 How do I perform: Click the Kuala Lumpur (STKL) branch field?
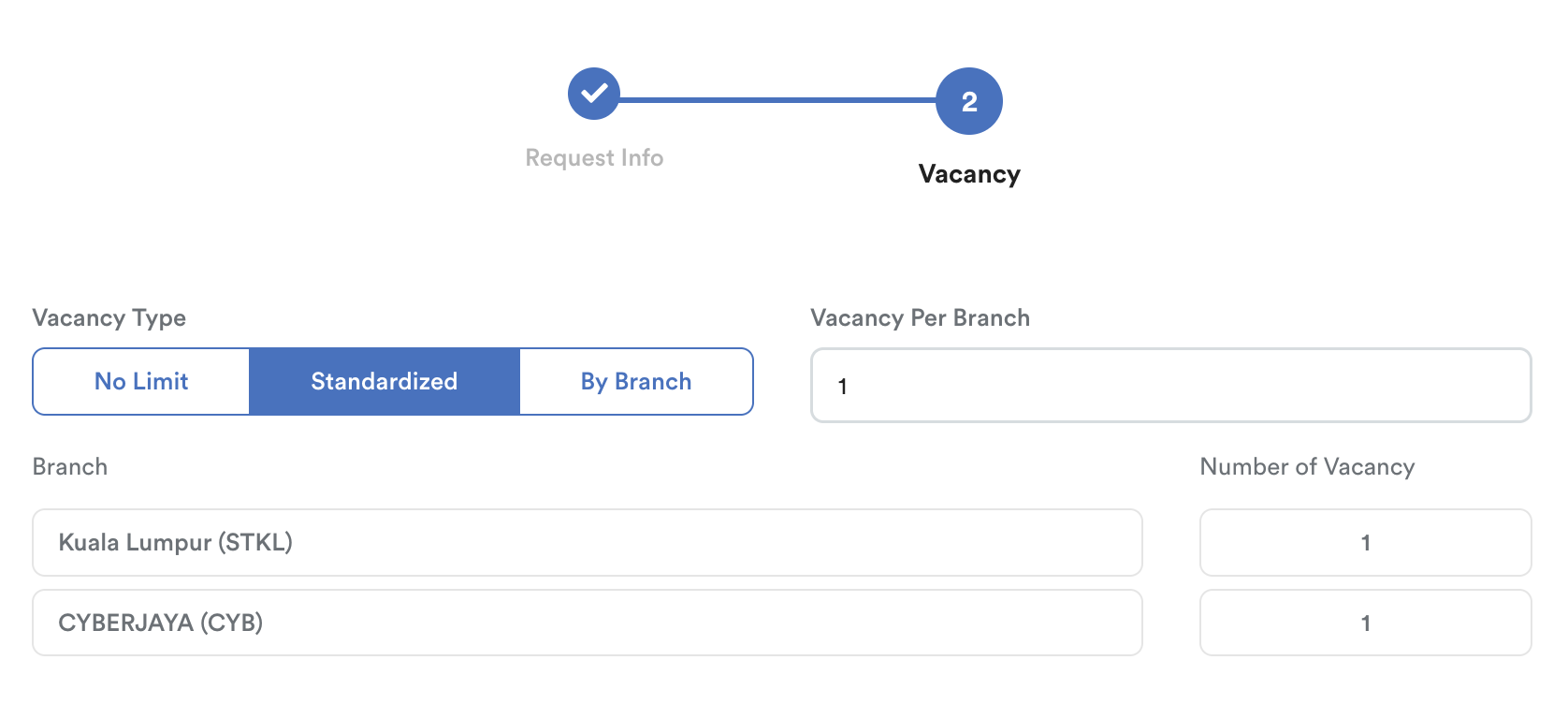click(588, 542)
